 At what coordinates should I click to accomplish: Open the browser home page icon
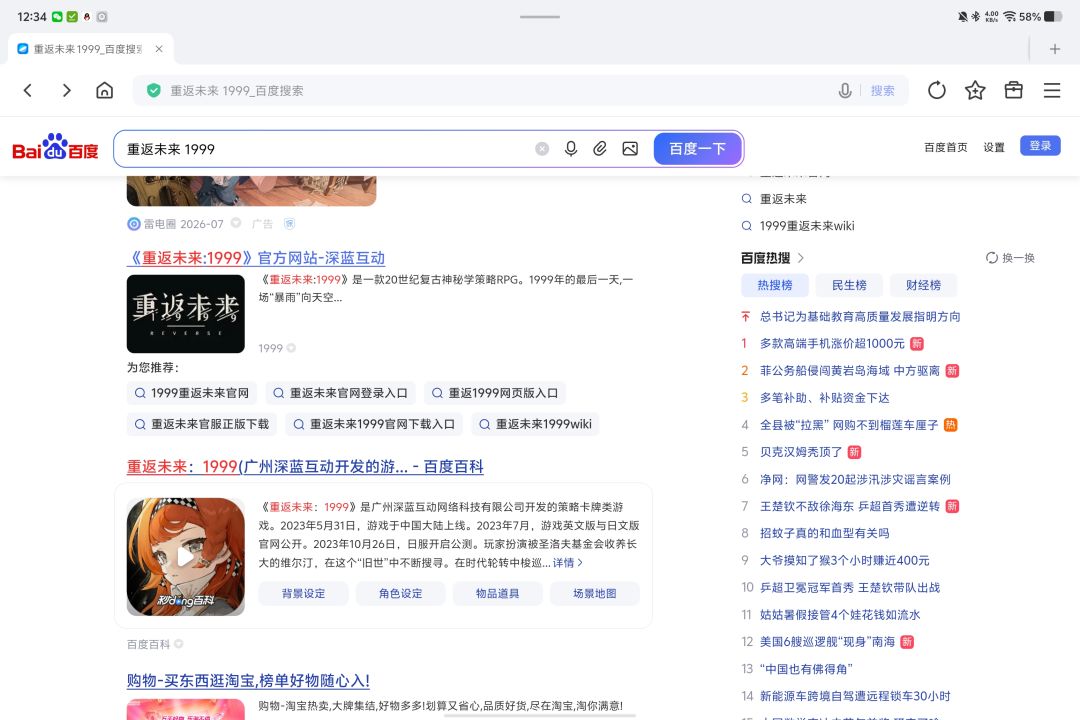pos(105,90)
